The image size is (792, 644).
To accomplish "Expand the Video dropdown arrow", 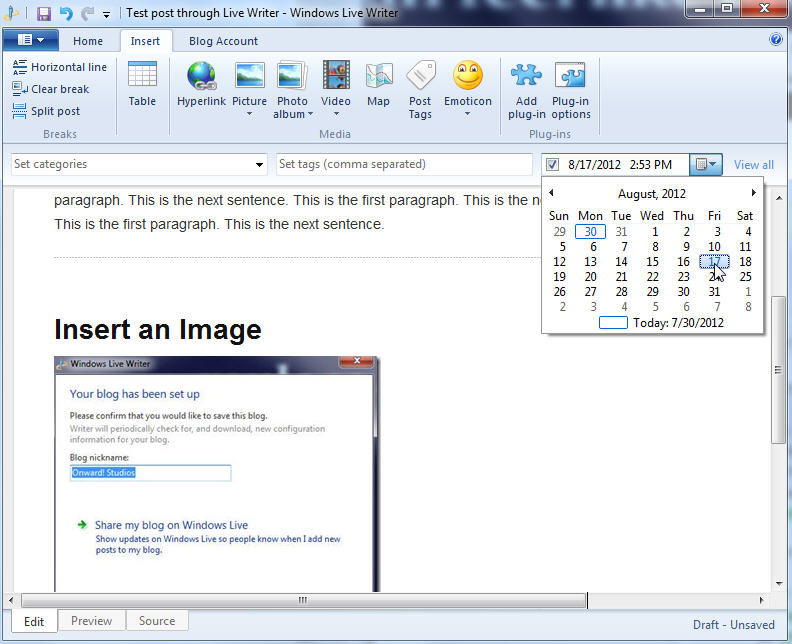I will tap(336, 114).
